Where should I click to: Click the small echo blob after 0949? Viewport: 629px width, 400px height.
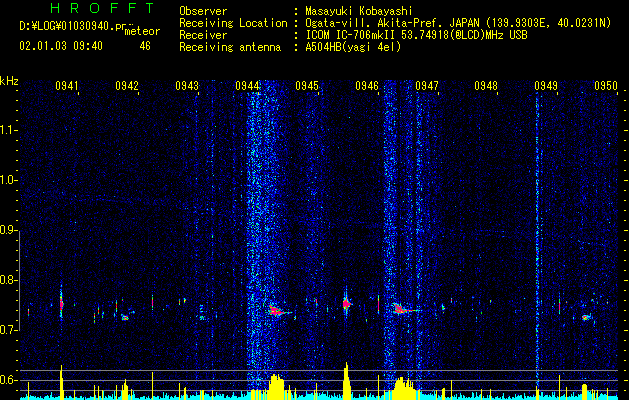(x=585, y=318)
